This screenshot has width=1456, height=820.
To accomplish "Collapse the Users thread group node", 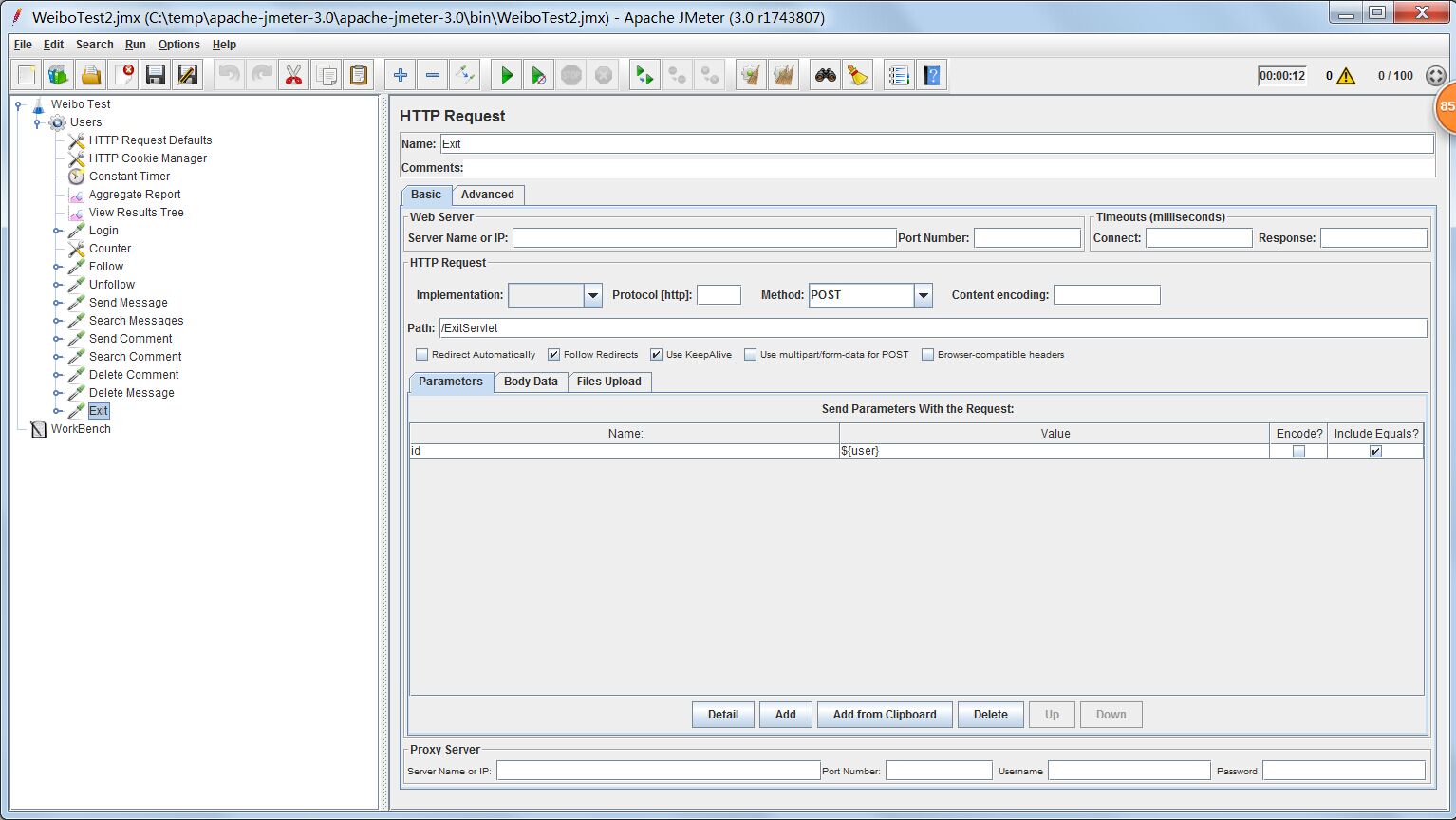I will (x=37, y=122).
